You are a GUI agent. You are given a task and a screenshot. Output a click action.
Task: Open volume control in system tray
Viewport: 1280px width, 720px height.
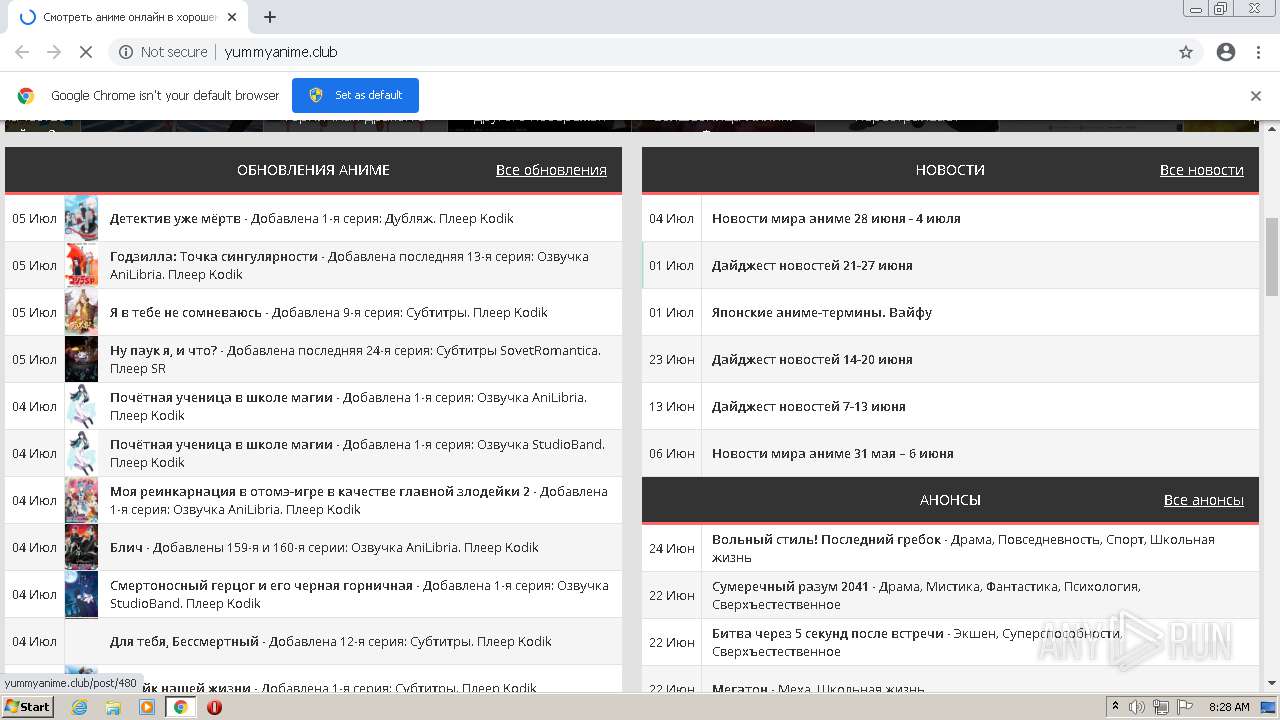(x=1137, y=707)
